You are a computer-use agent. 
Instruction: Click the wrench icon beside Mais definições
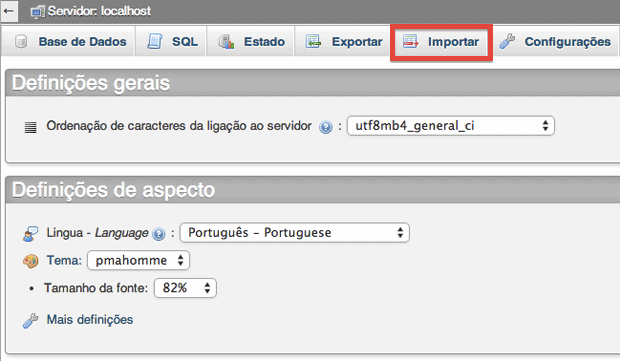coord(30,321)
